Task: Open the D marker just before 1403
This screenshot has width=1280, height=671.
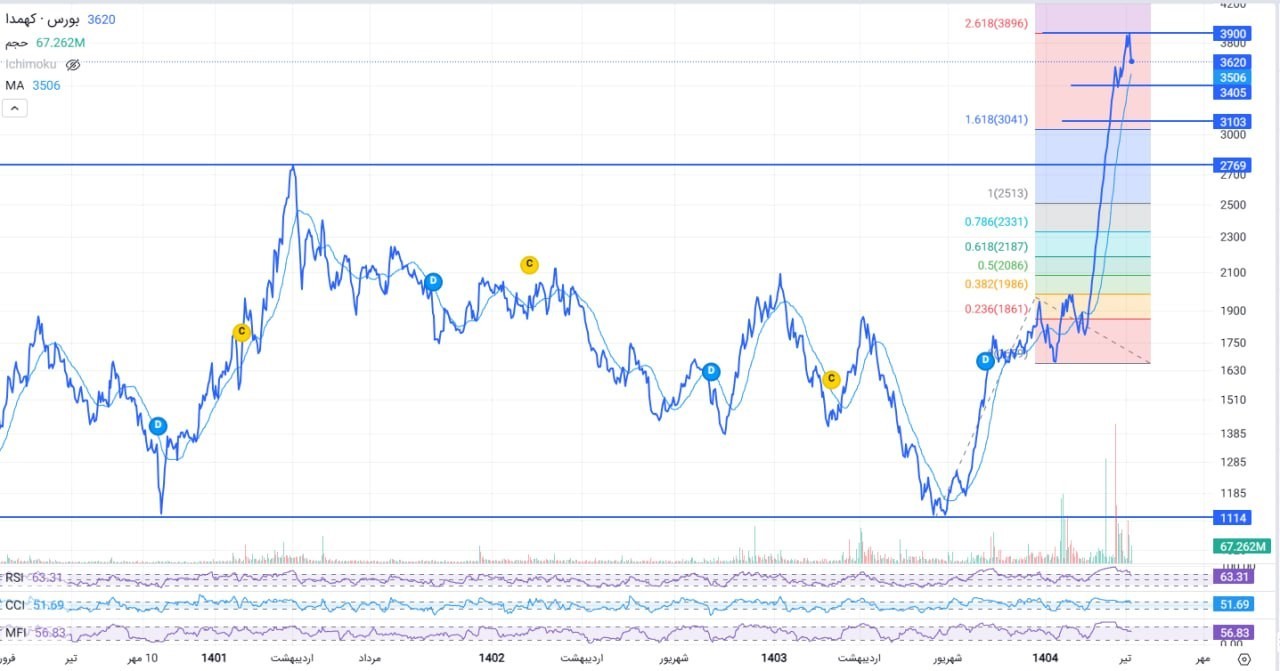Action: (x=711, y=372)
